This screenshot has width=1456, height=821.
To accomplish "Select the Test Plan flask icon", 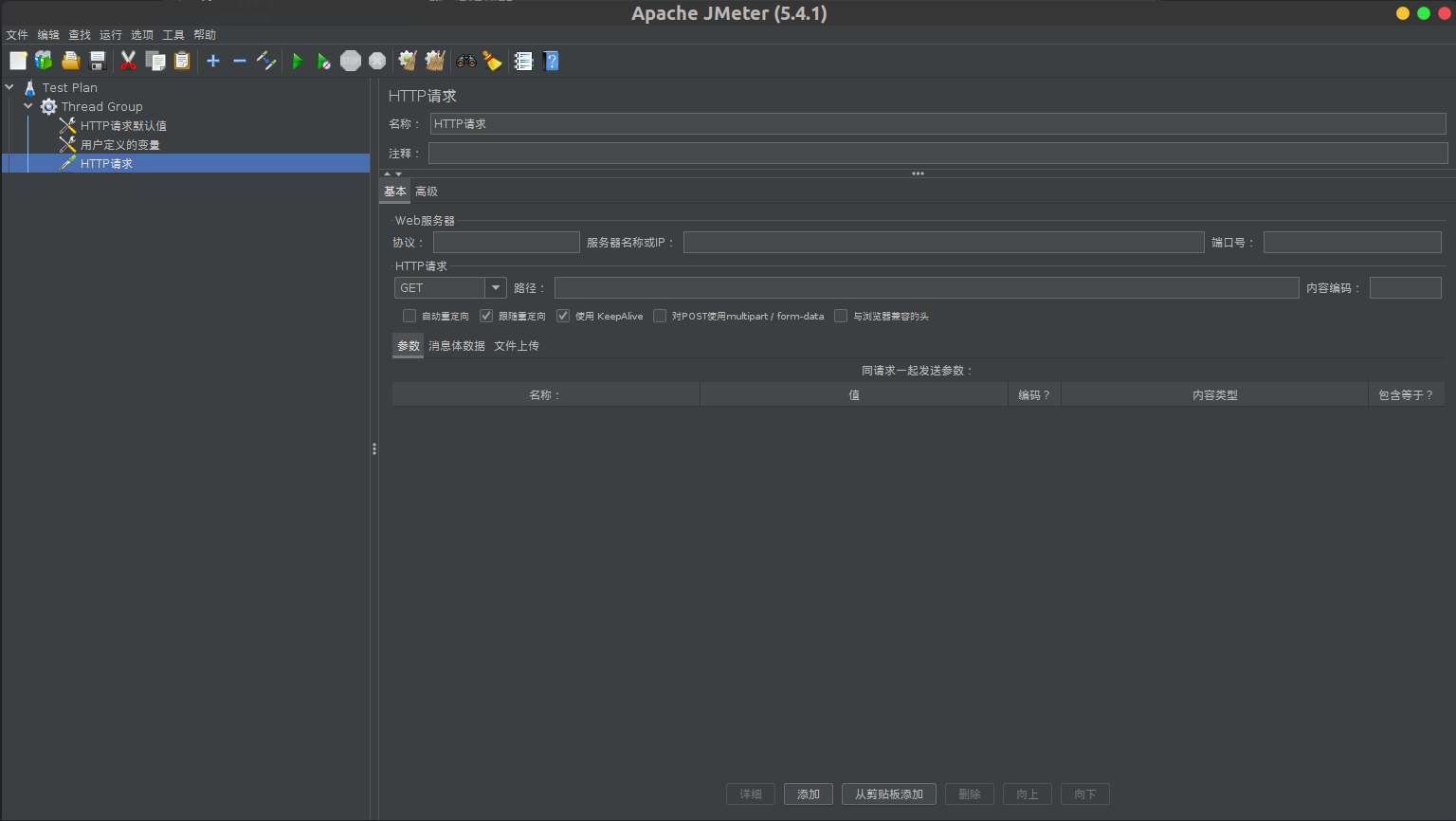I will pyautogui.click(x=30, y=87).
